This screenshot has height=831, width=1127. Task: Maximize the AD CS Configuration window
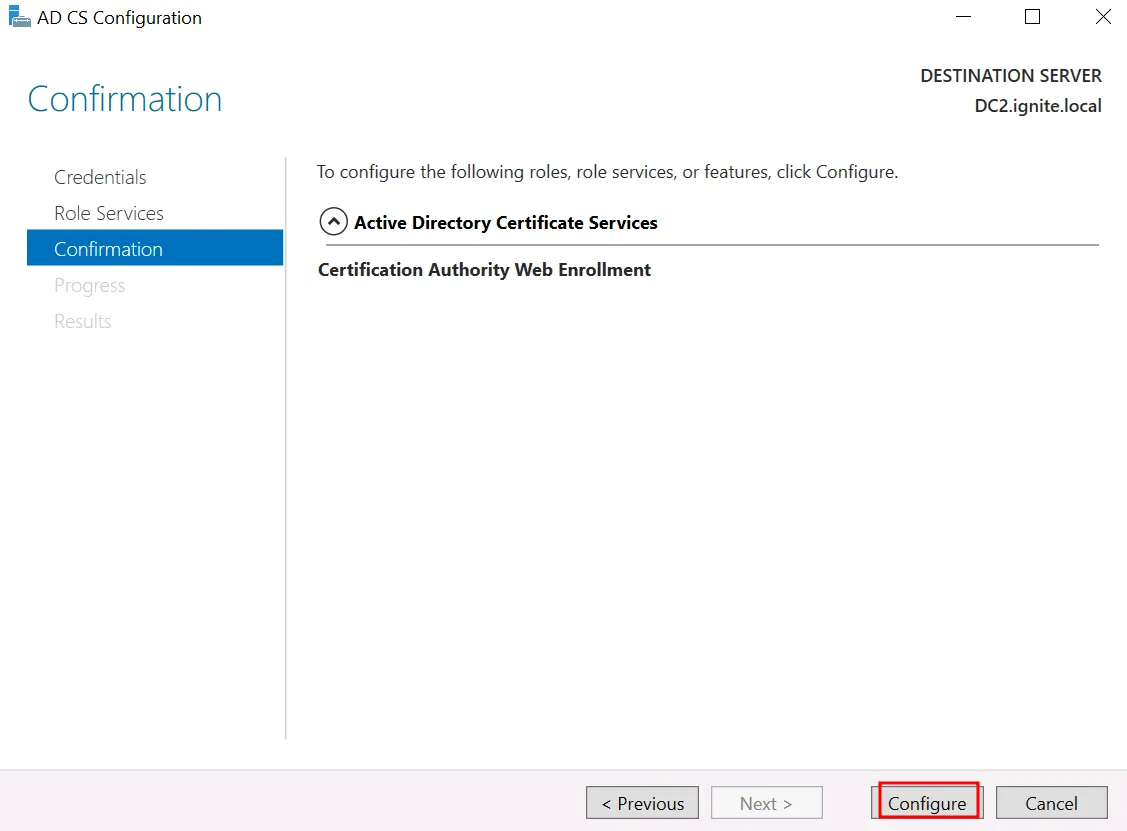pyautogui.click(x=1032, y=17)
